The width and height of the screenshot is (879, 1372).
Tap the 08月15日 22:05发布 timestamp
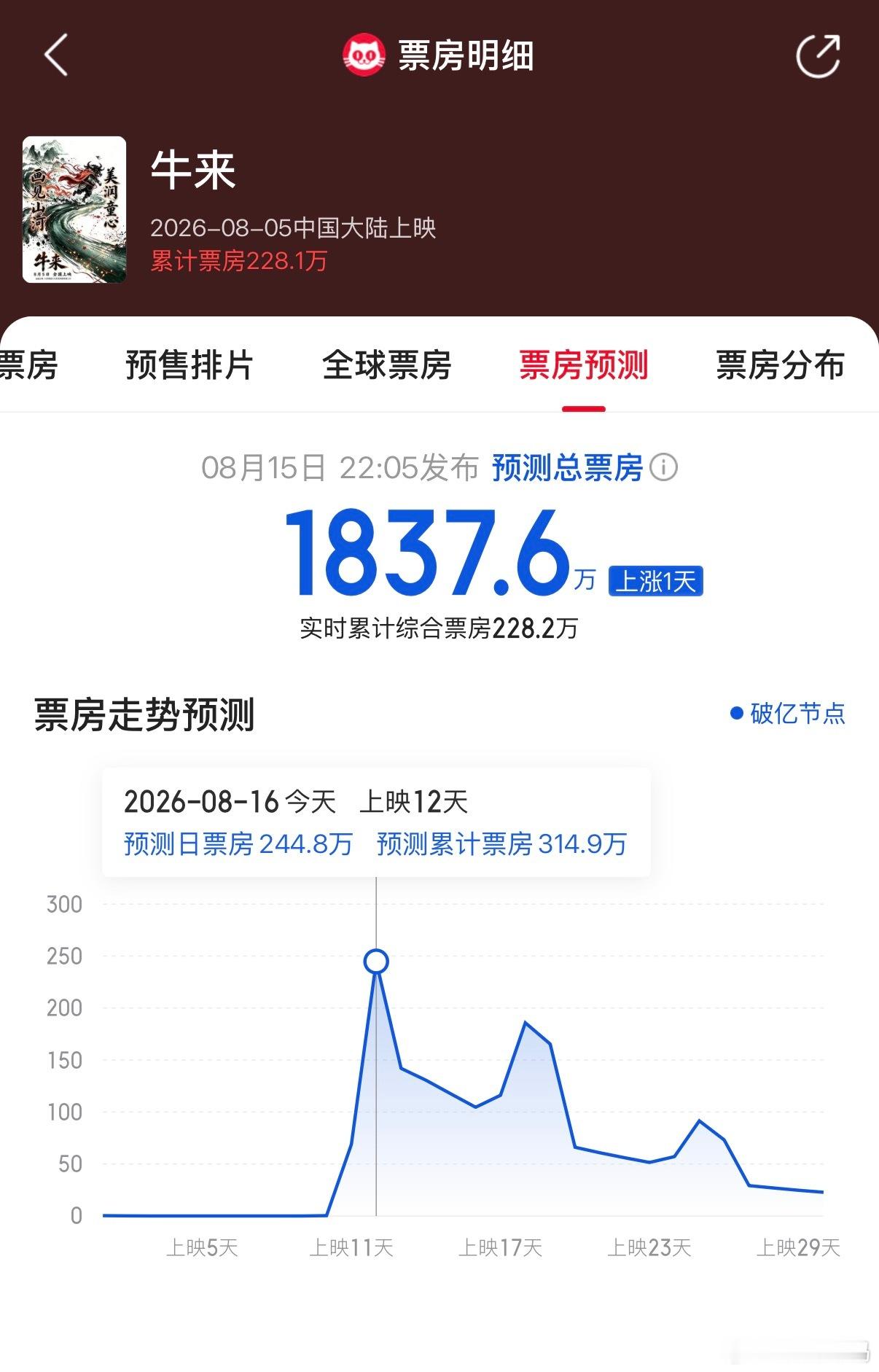point(340,468)
